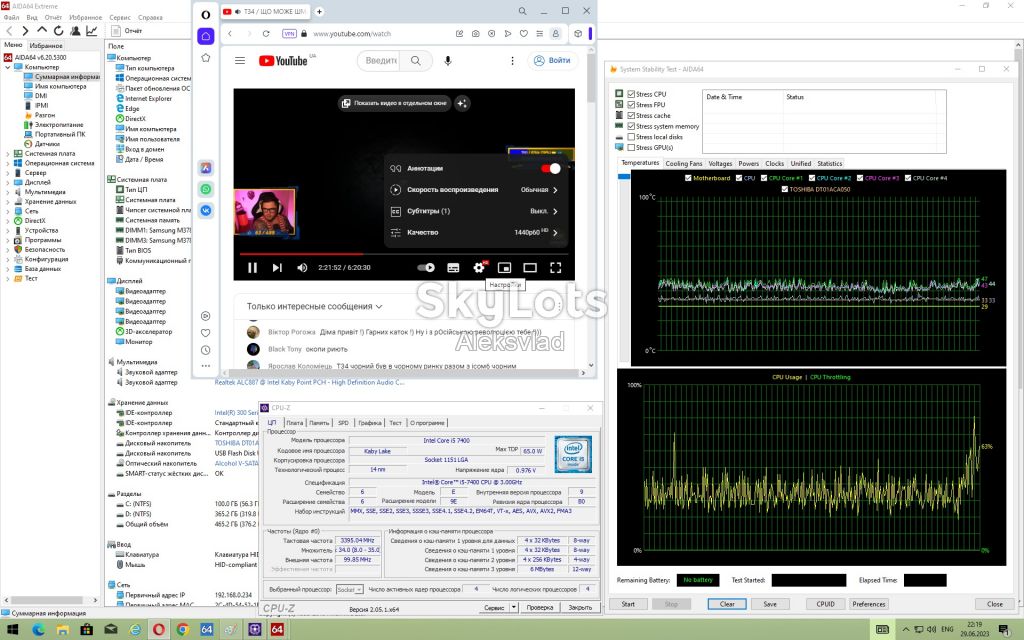This screenshot has width=1024, height=640.
Task: Switch to the Cooling Fans tab
Action: (684, 164)
